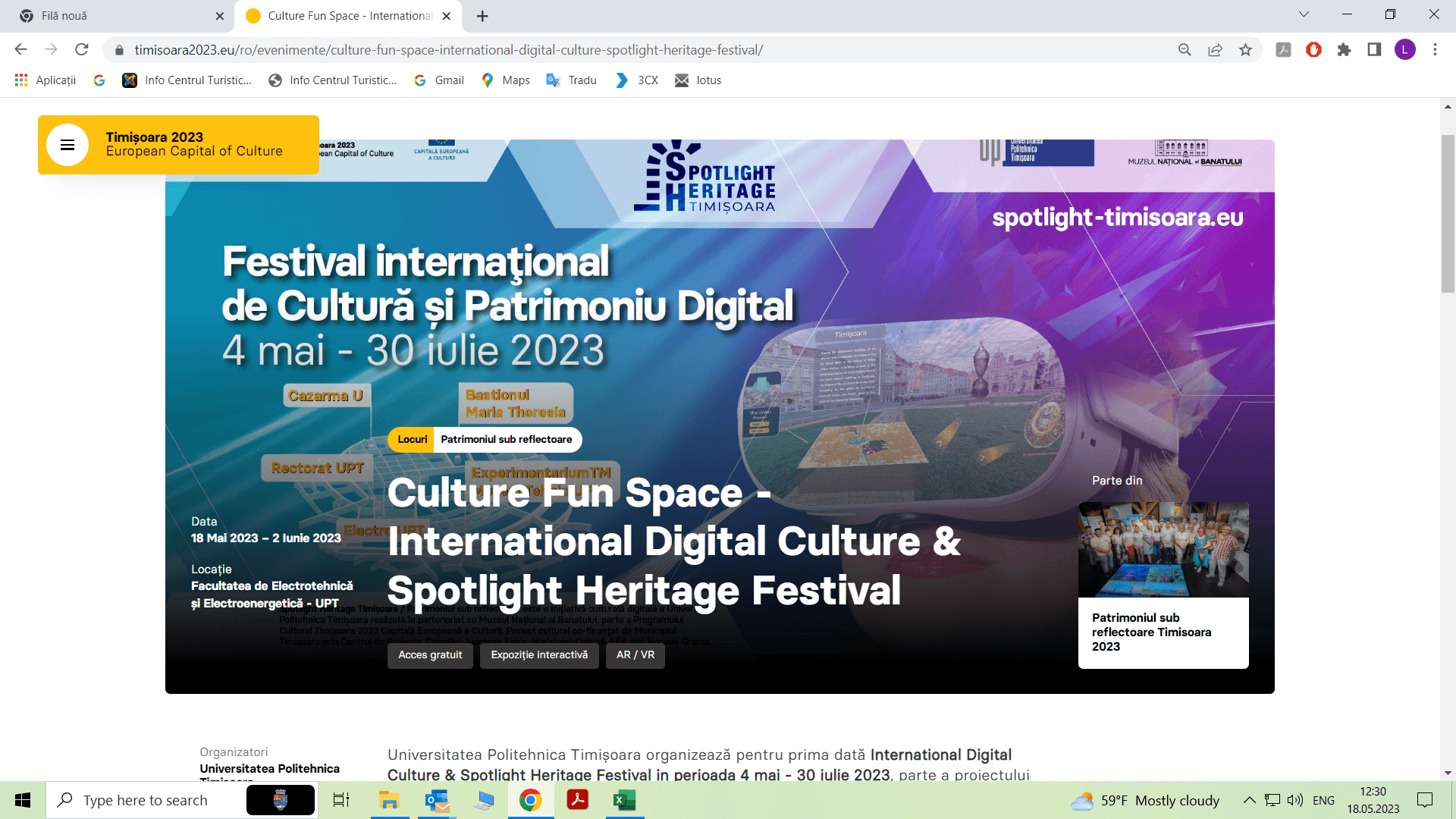The image size is (1456, 819).
Task: Open the lotus mail bookmark
Action: [x=698, y=80]
